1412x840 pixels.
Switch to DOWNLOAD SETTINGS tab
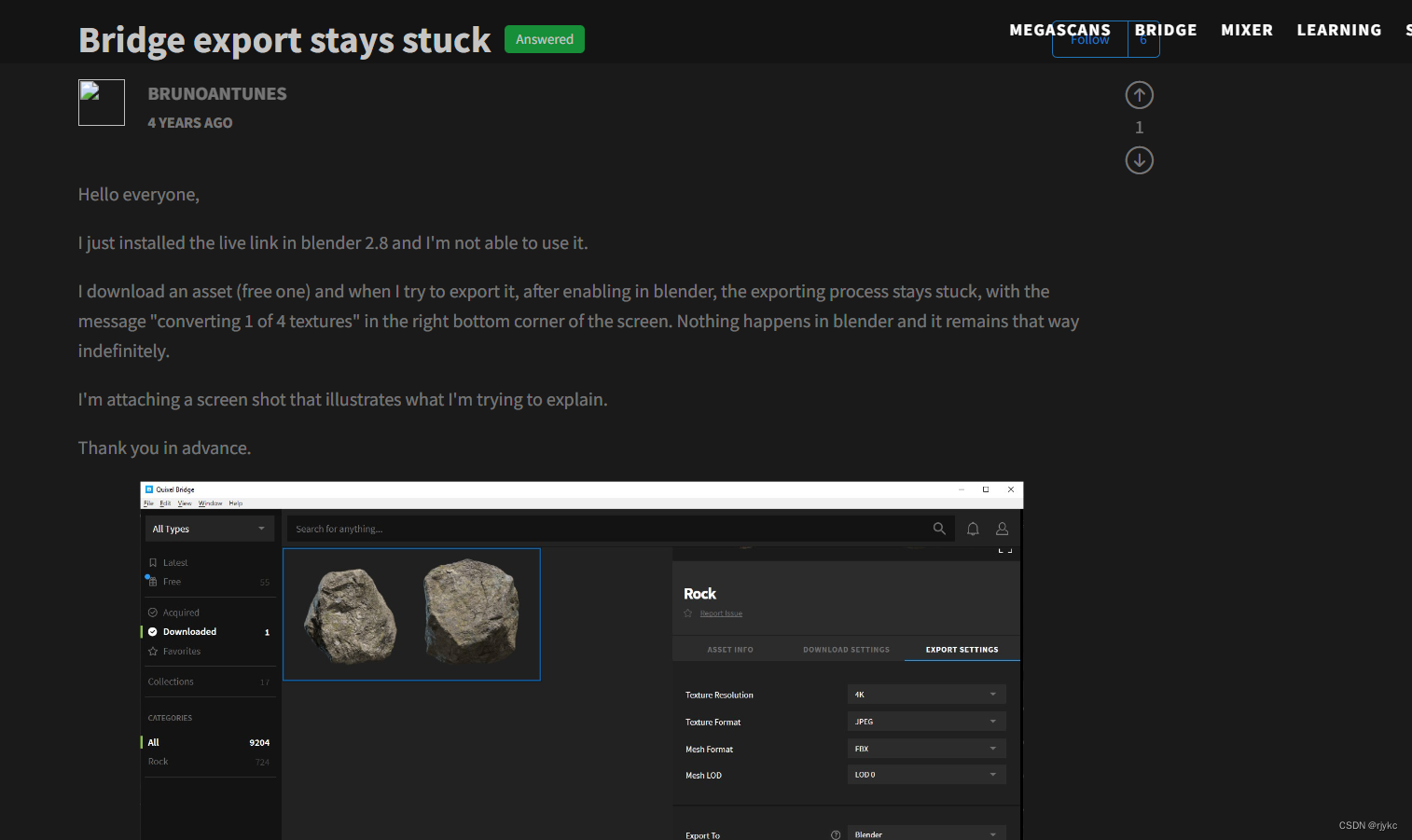(846, 650)
